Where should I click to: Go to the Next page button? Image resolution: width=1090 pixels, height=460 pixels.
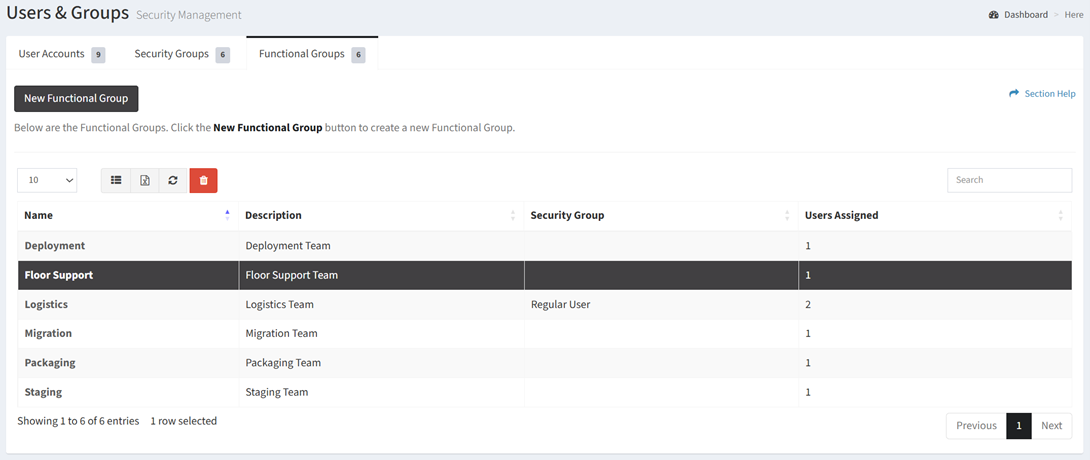tap(1051, 426)
